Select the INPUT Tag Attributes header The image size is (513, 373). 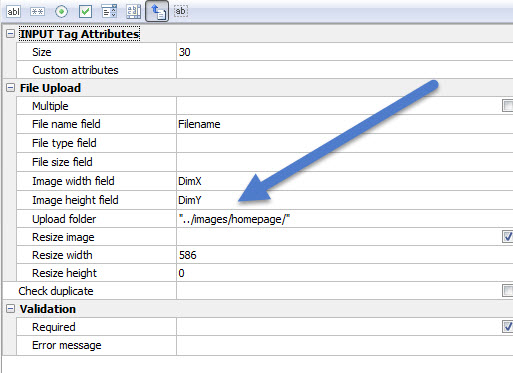tap(79, 34)
